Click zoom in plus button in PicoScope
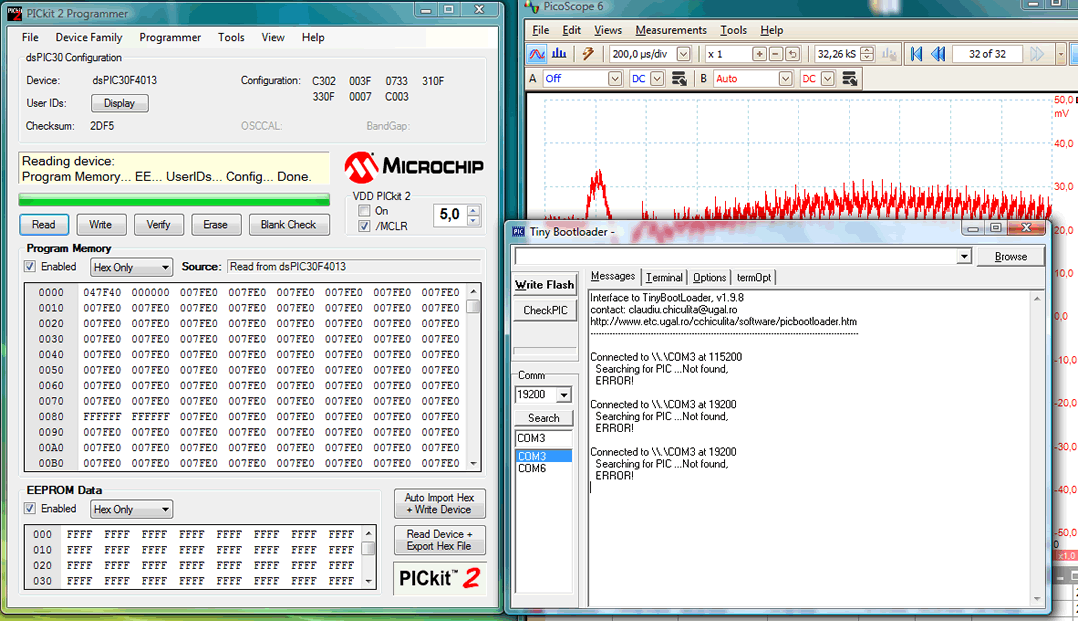This screenshot has height=621, width=1078. coord(759,54)
